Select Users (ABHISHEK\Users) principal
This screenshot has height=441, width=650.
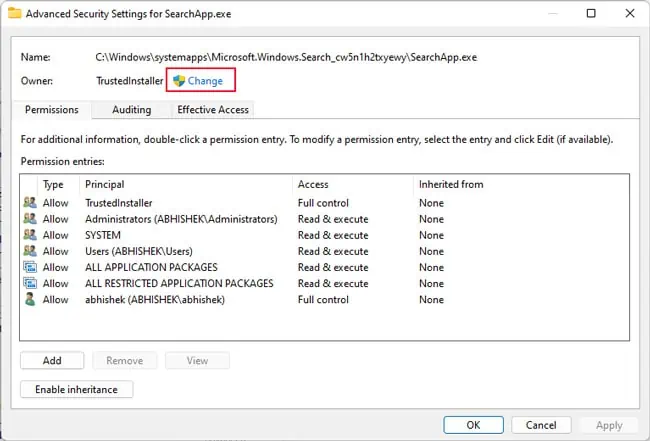tap(139, 251)
